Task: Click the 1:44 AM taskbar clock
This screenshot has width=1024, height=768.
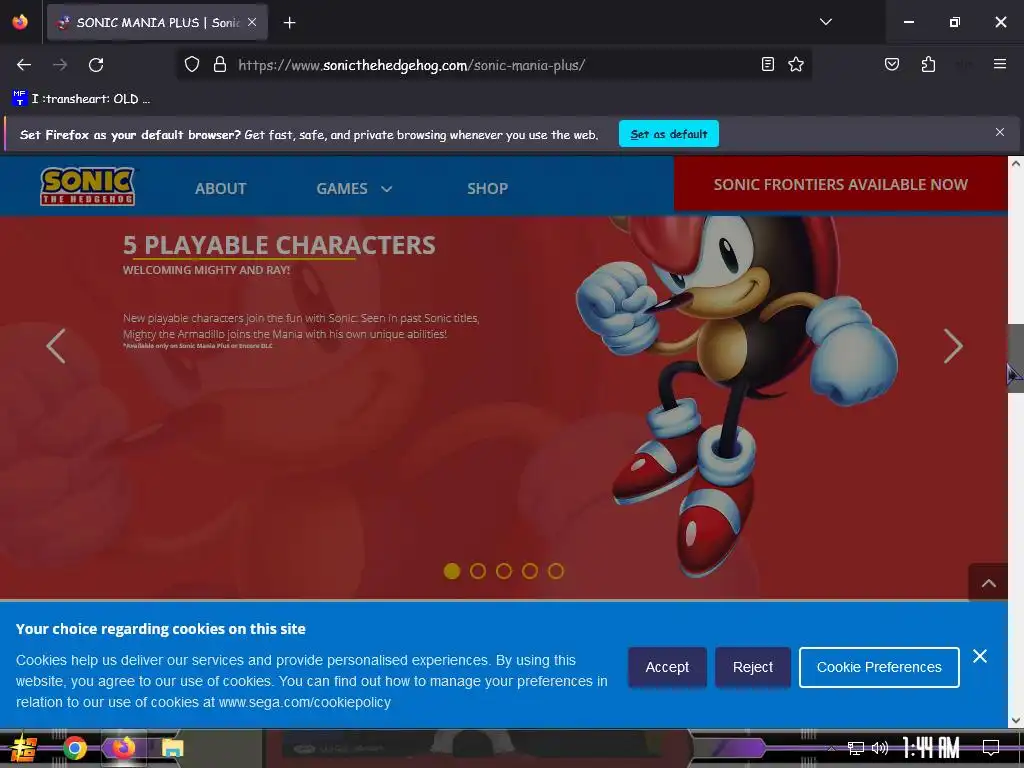Action: [931, 748]
